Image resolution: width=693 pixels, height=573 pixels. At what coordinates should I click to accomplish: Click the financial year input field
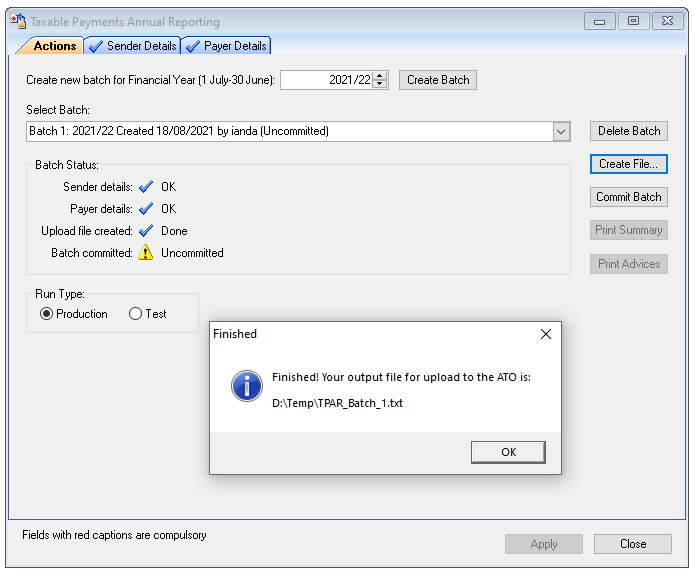tap(326, 80)
